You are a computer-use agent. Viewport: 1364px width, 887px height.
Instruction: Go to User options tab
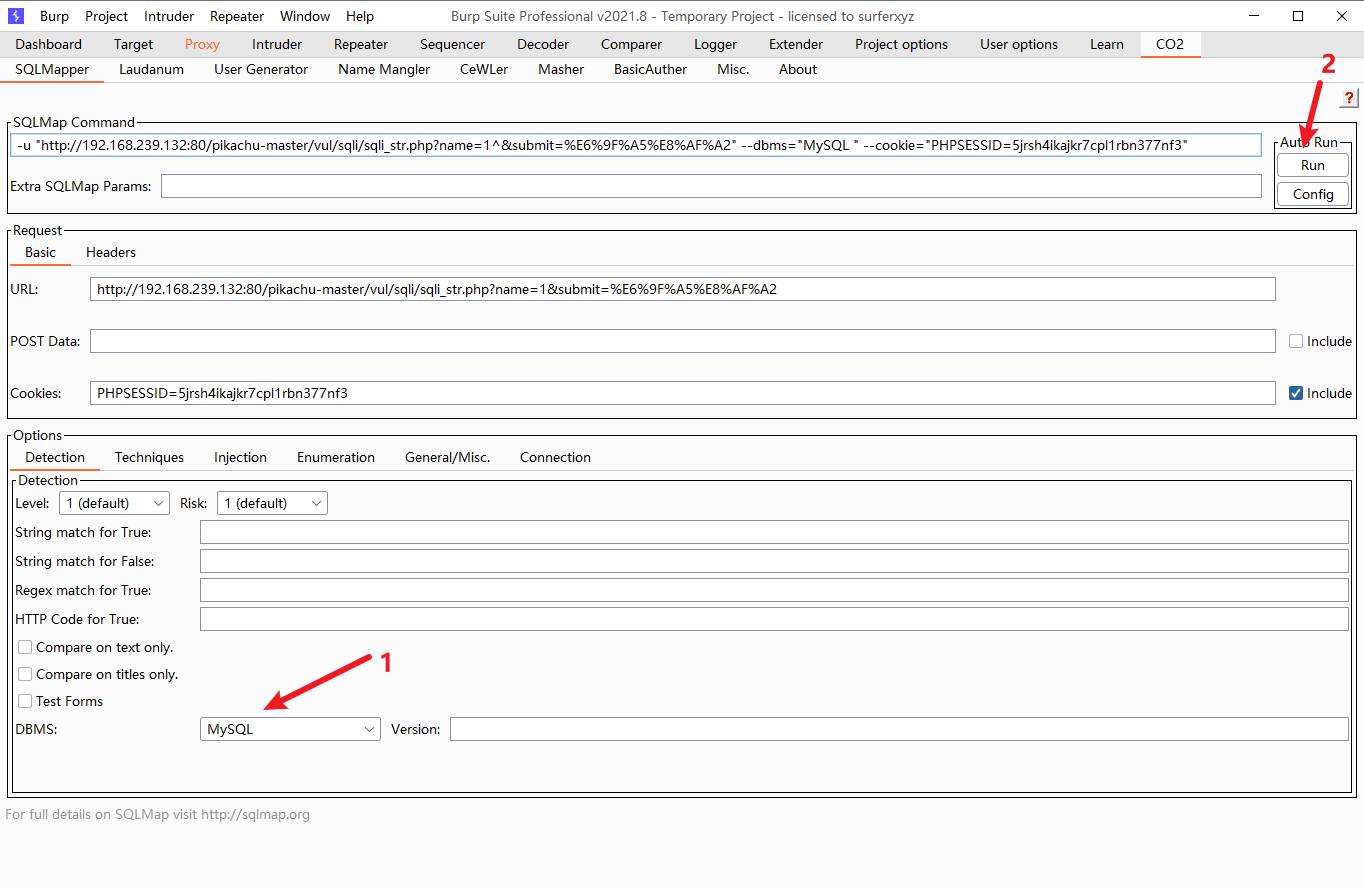(x=1019, y=44)
